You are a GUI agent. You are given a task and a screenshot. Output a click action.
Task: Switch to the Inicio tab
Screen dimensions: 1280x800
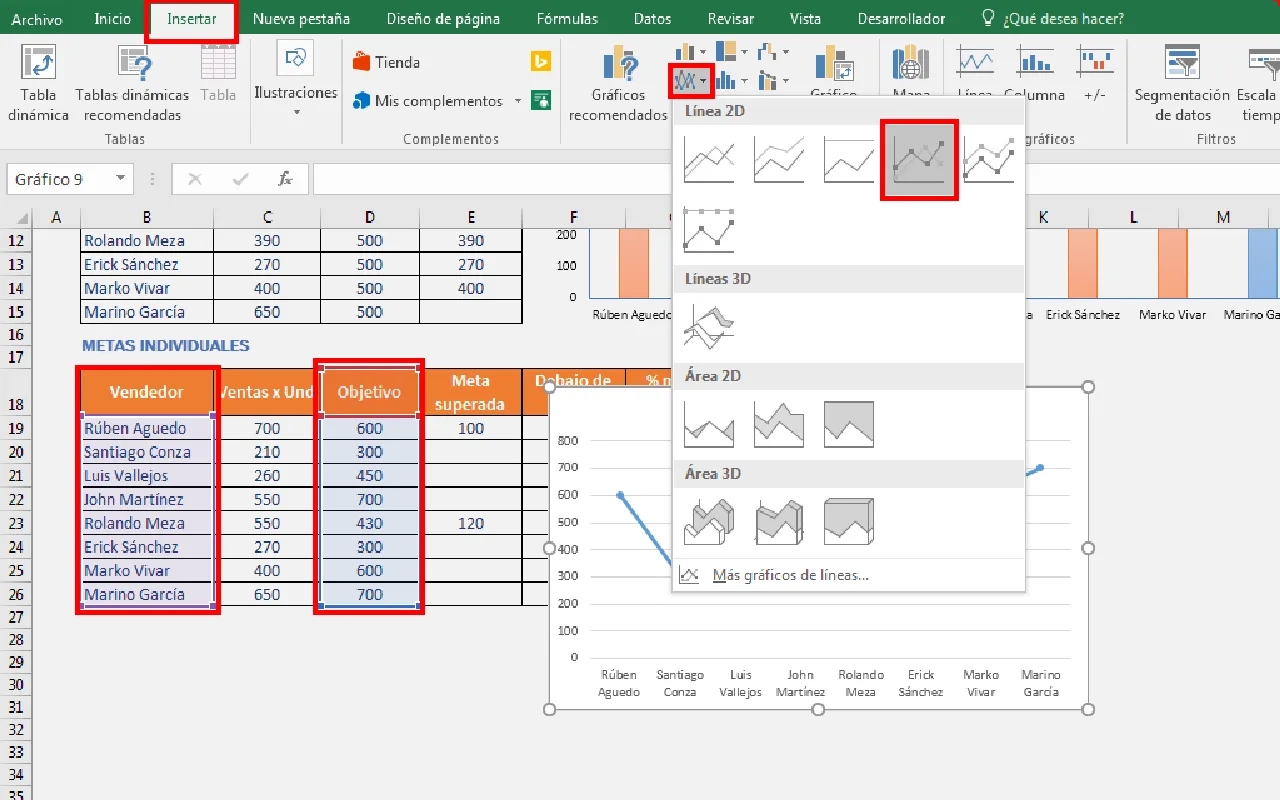112,19
